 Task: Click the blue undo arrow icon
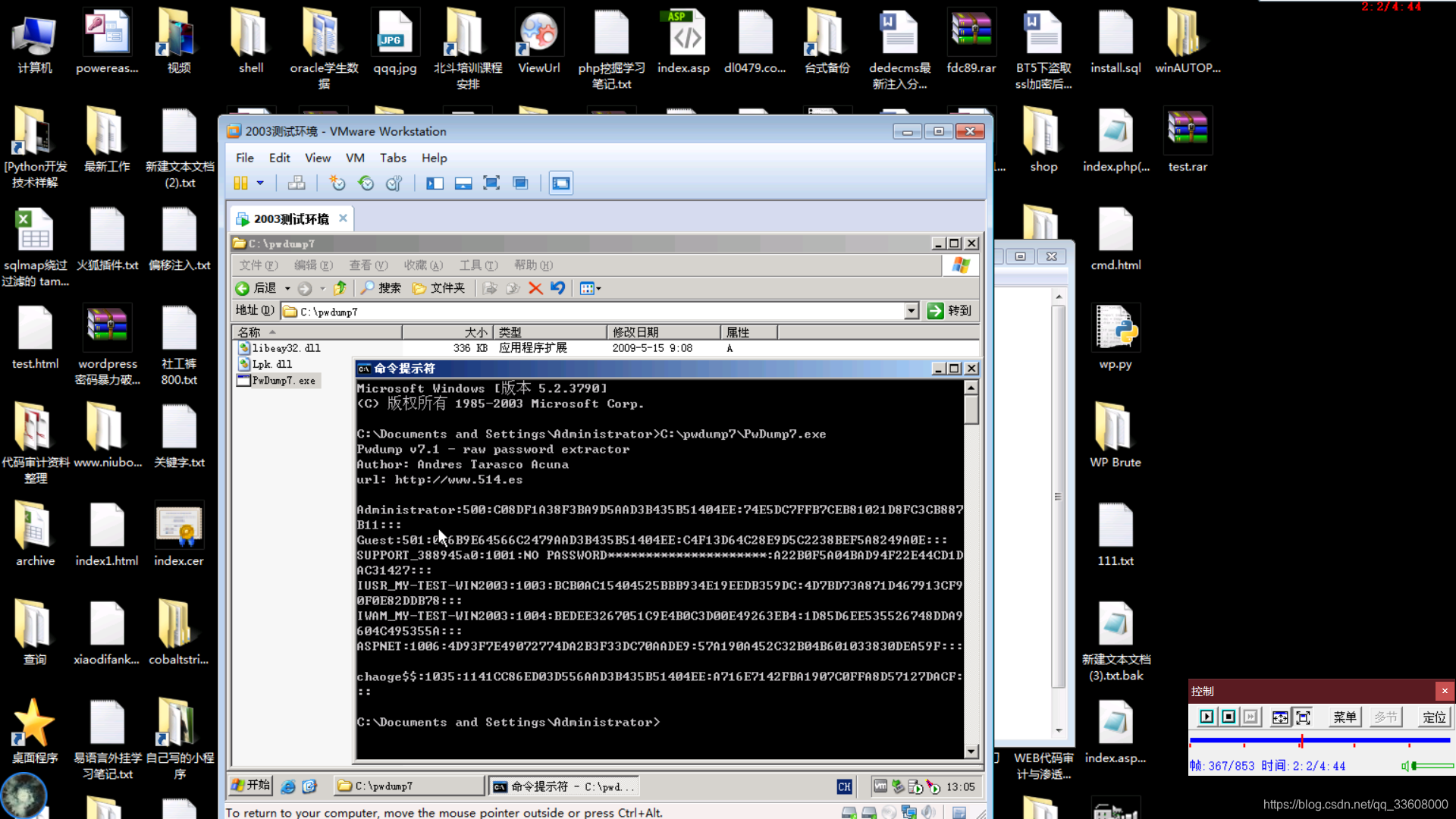558,288
